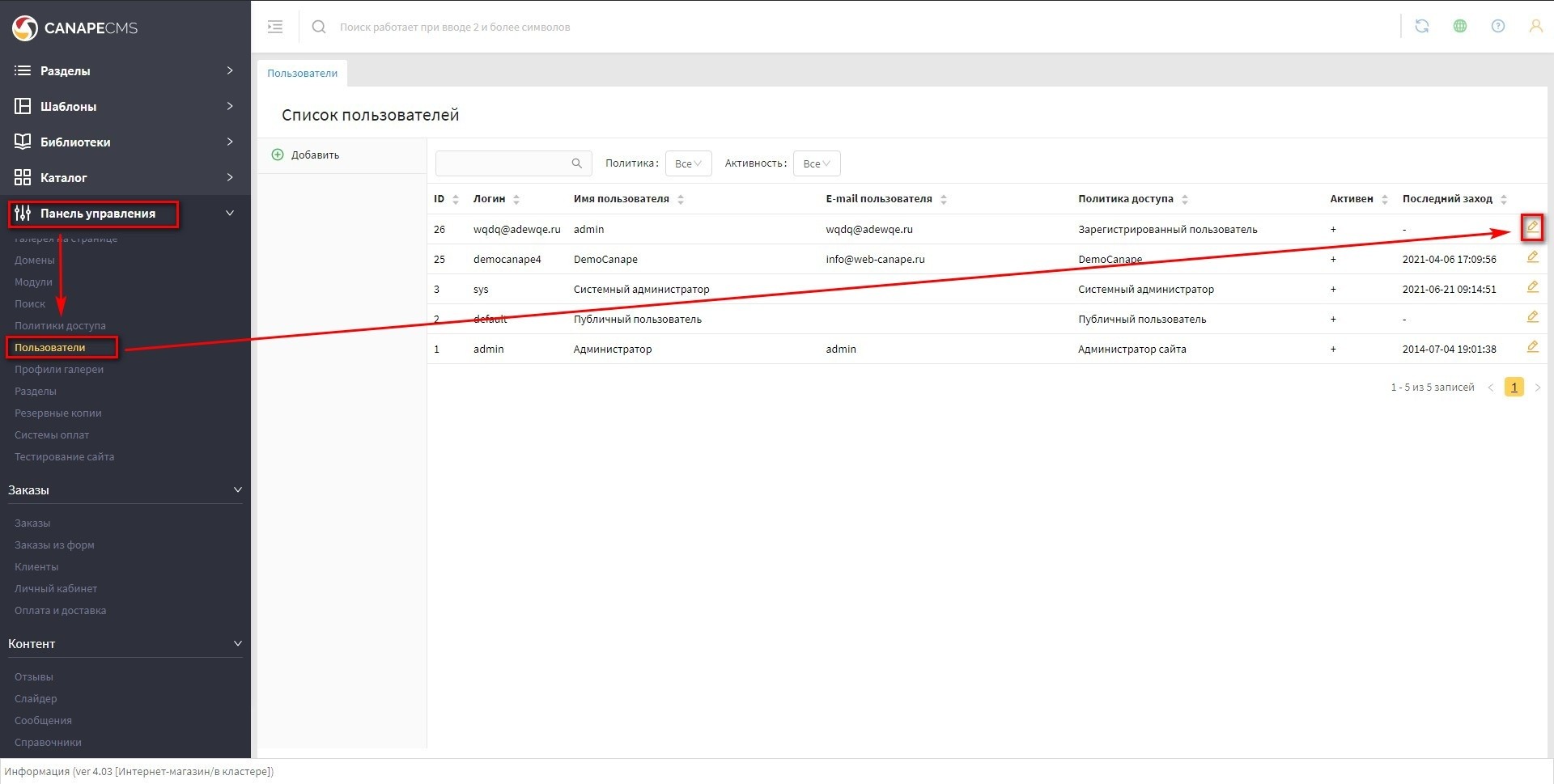Viewport: 1554px width, 784px height.
Task: Click the sidebar collapse hamburger icon
Action: pyautogui.click(x=275, y=27)
